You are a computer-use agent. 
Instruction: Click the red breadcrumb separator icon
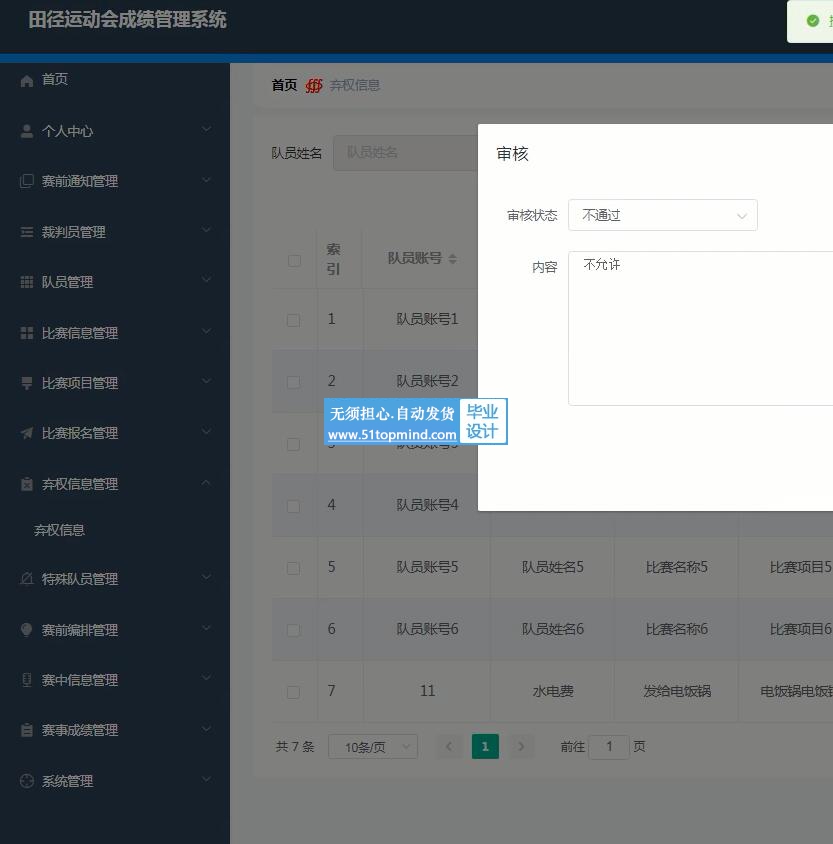314,86
